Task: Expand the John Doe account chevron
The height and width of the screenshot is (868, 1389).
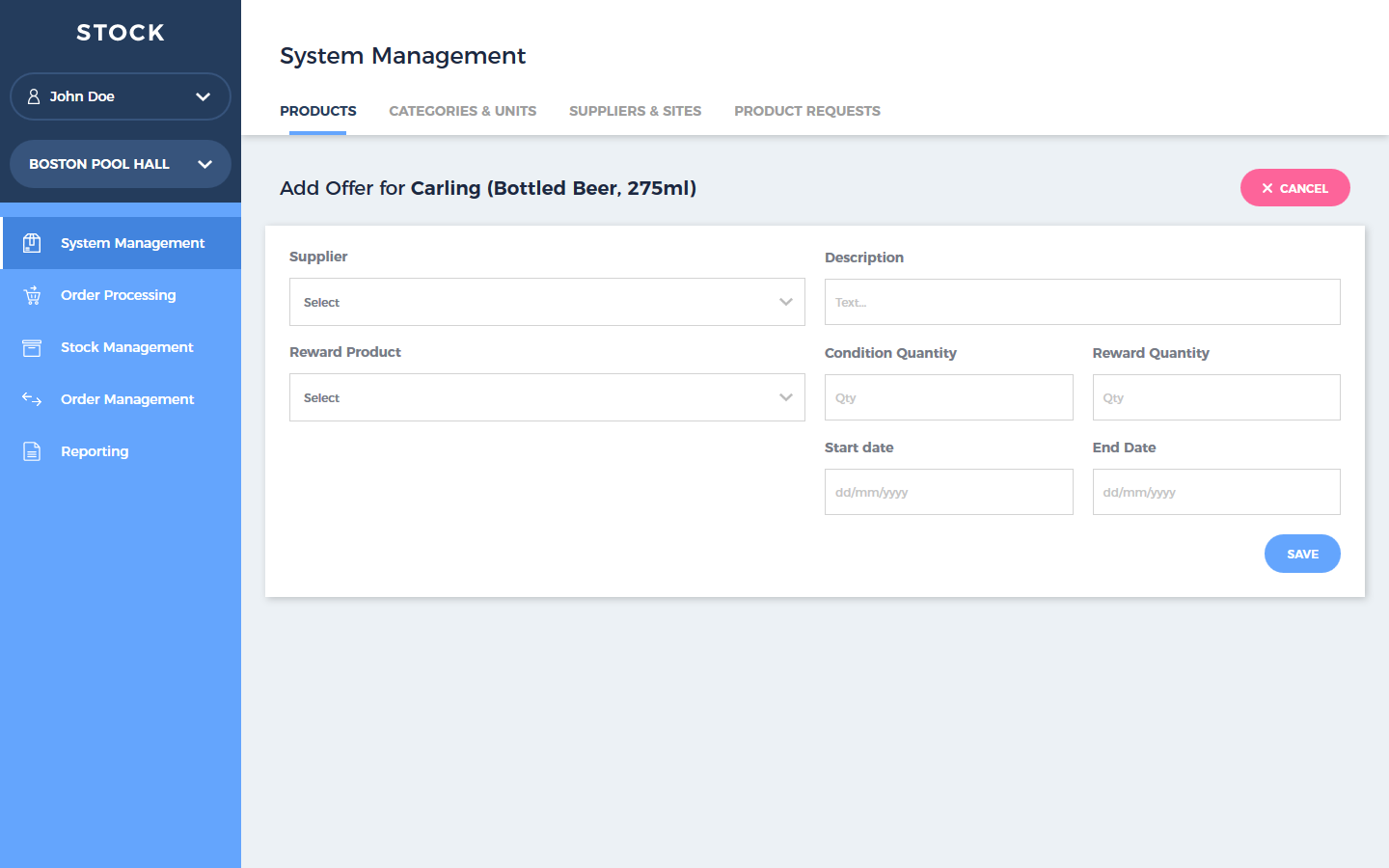Action: (x=203, y=96)
